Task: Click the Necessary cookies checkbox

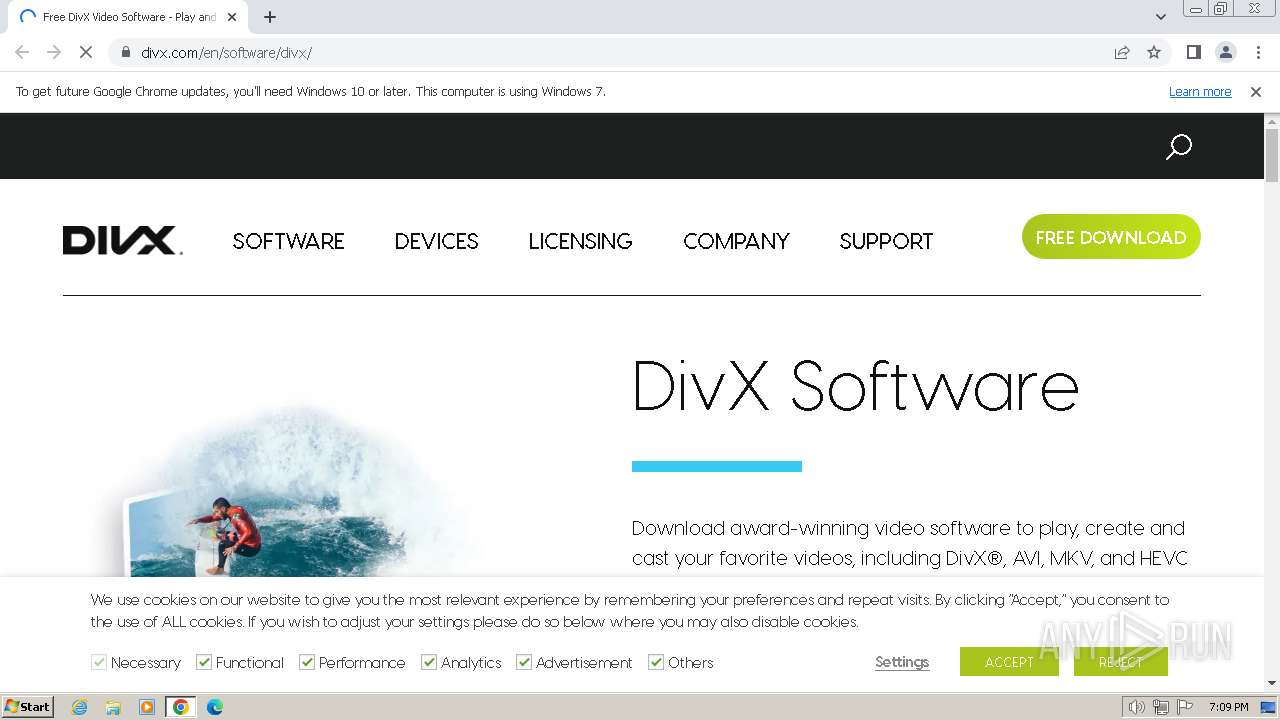Action: 99,662
